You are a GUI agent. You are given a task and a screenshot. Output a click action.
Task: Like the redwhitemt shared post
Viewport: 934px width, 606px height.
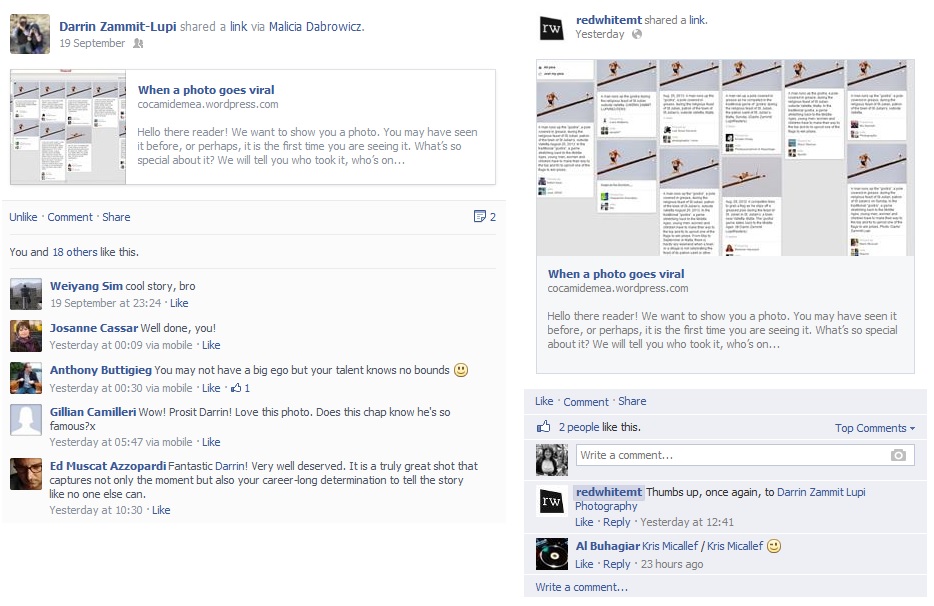pyautogui.click(x=544, y=401)
